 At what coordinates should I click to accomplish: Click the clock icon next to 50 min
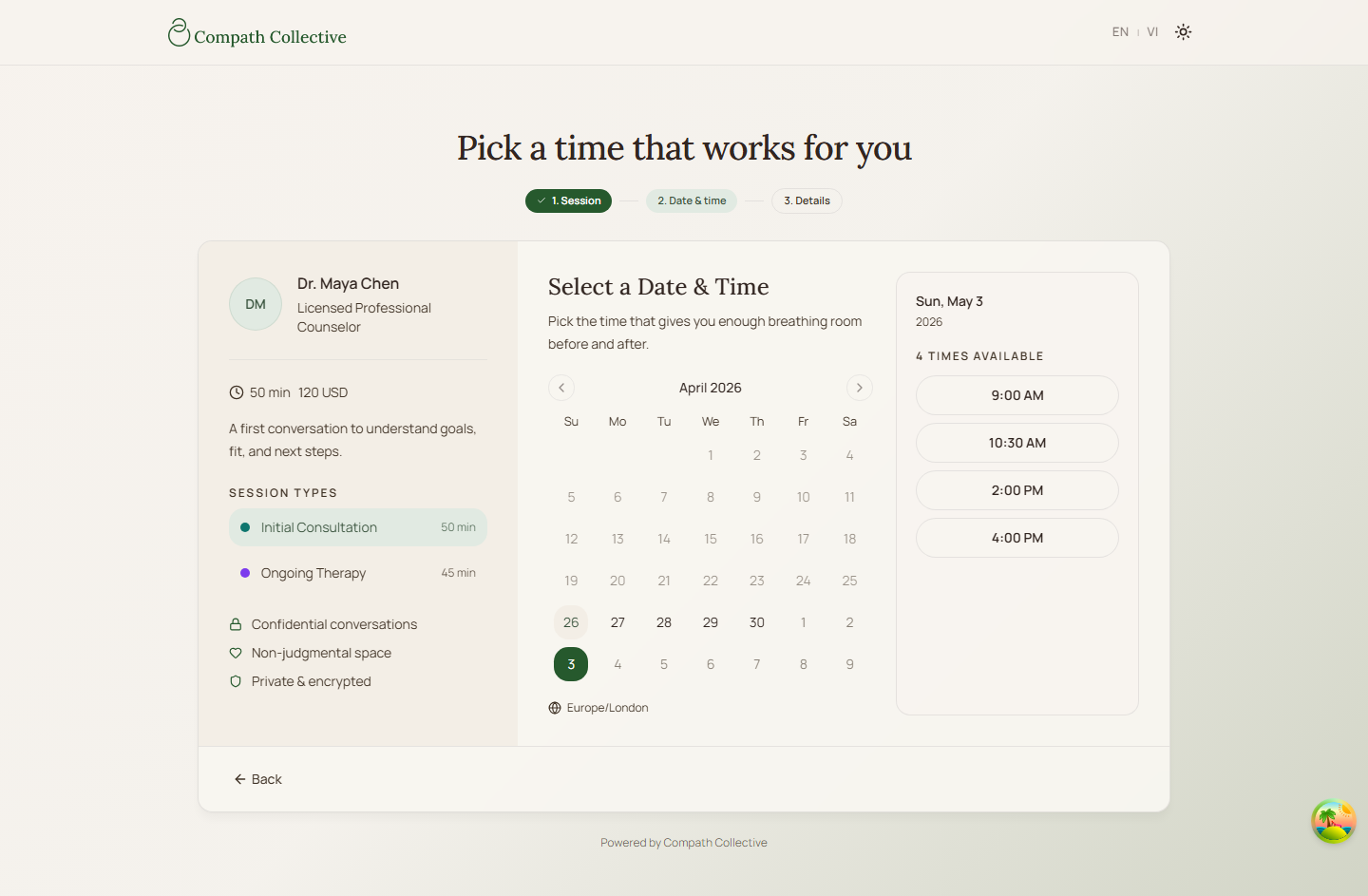tap(237, 392)
